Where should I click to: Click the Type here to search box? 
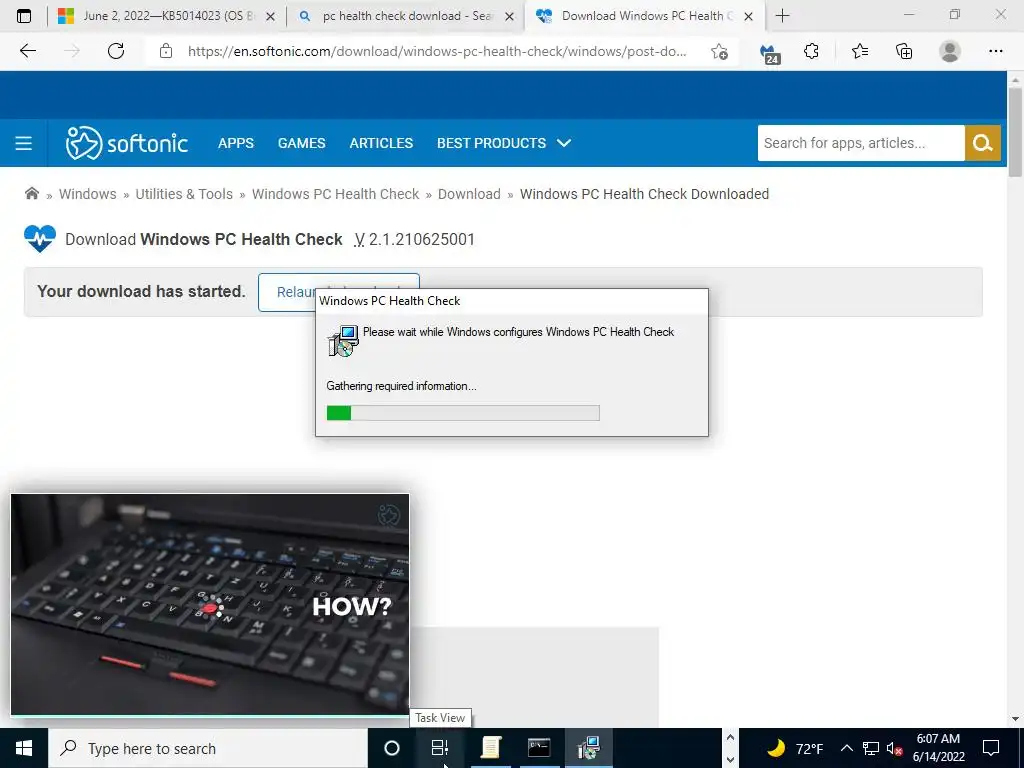(208, 748)
